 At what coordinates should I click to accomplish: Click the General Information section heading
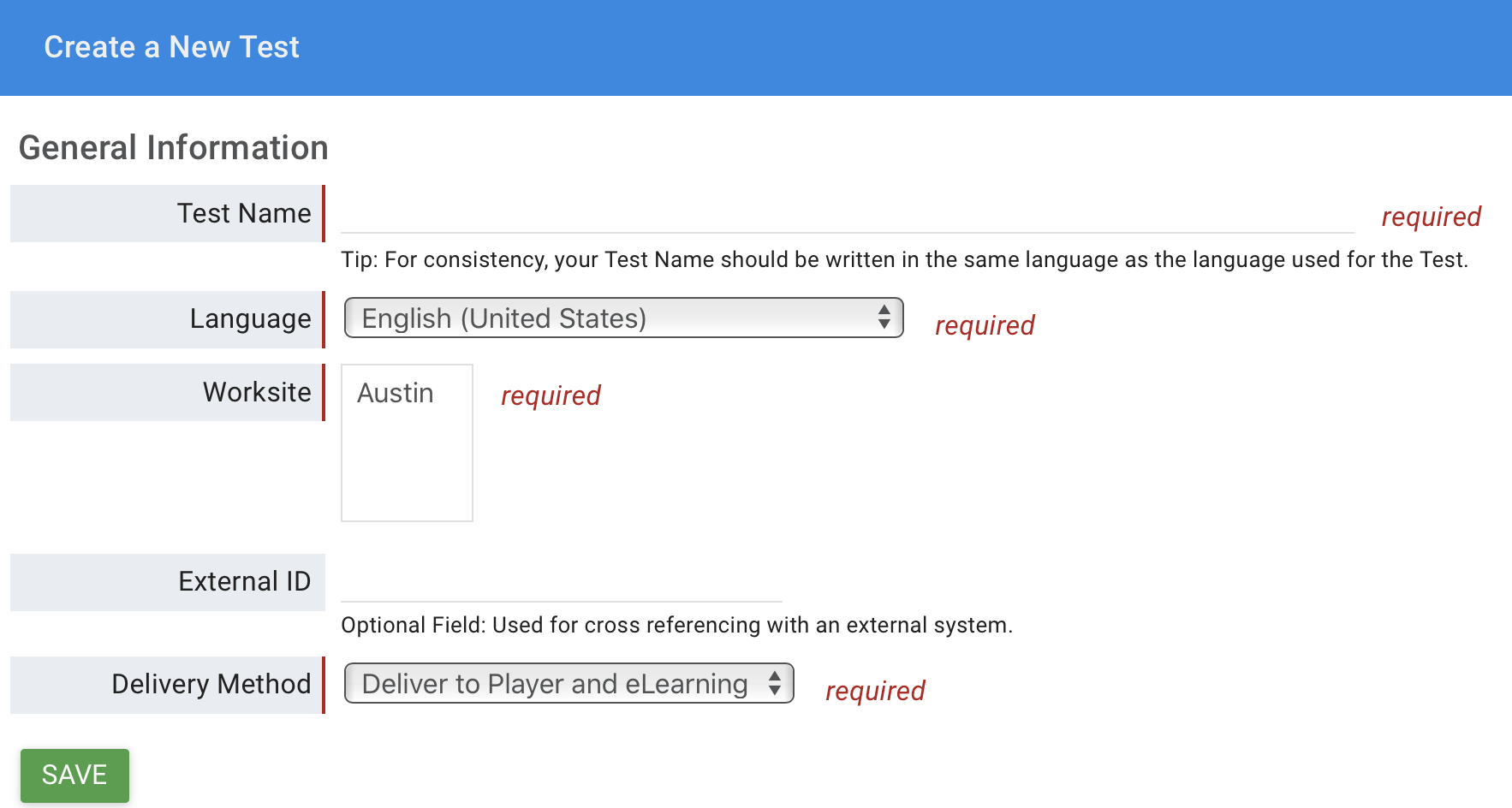pyautogui.click(x=173, y=147)
